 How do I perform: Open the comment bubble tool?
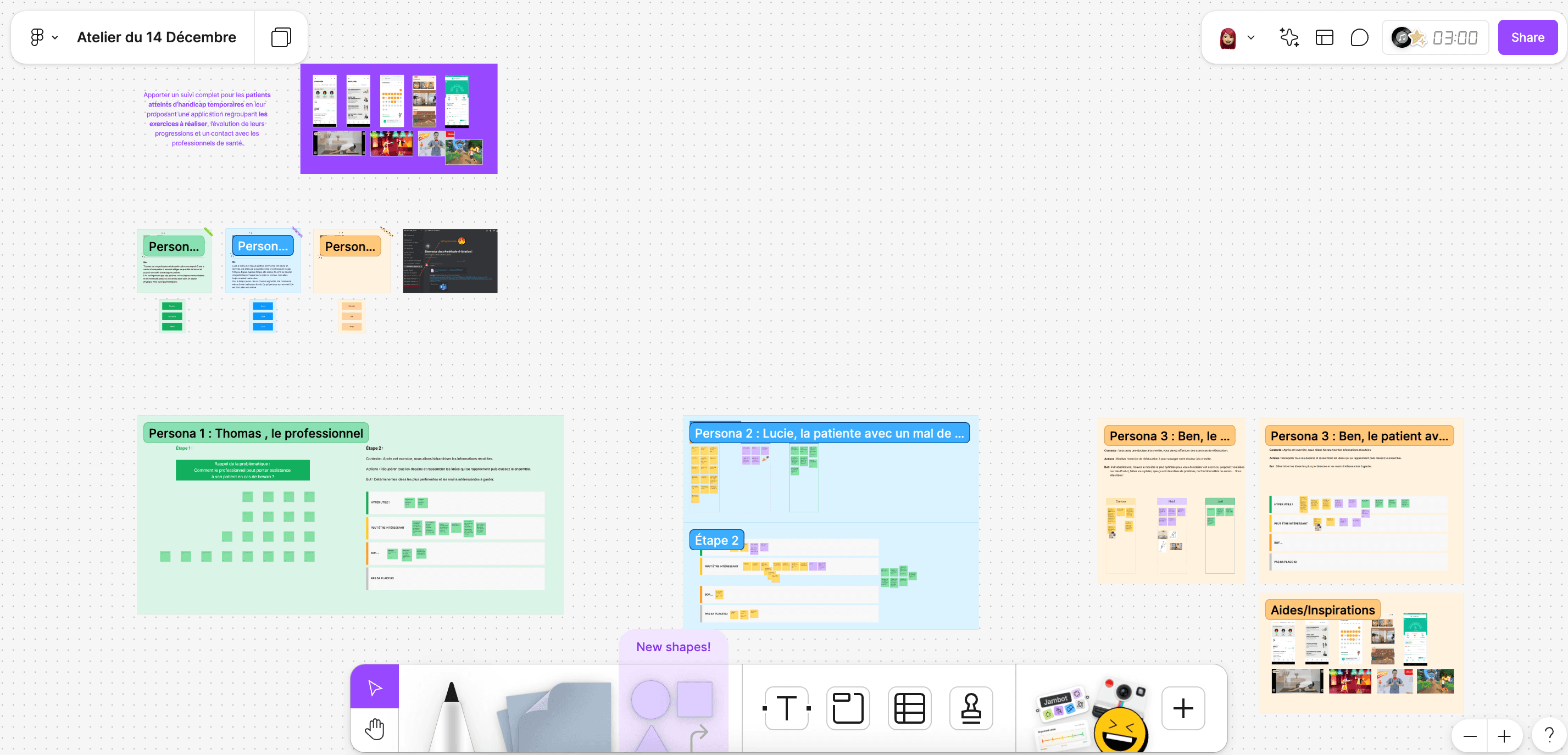pos(1359,38)
